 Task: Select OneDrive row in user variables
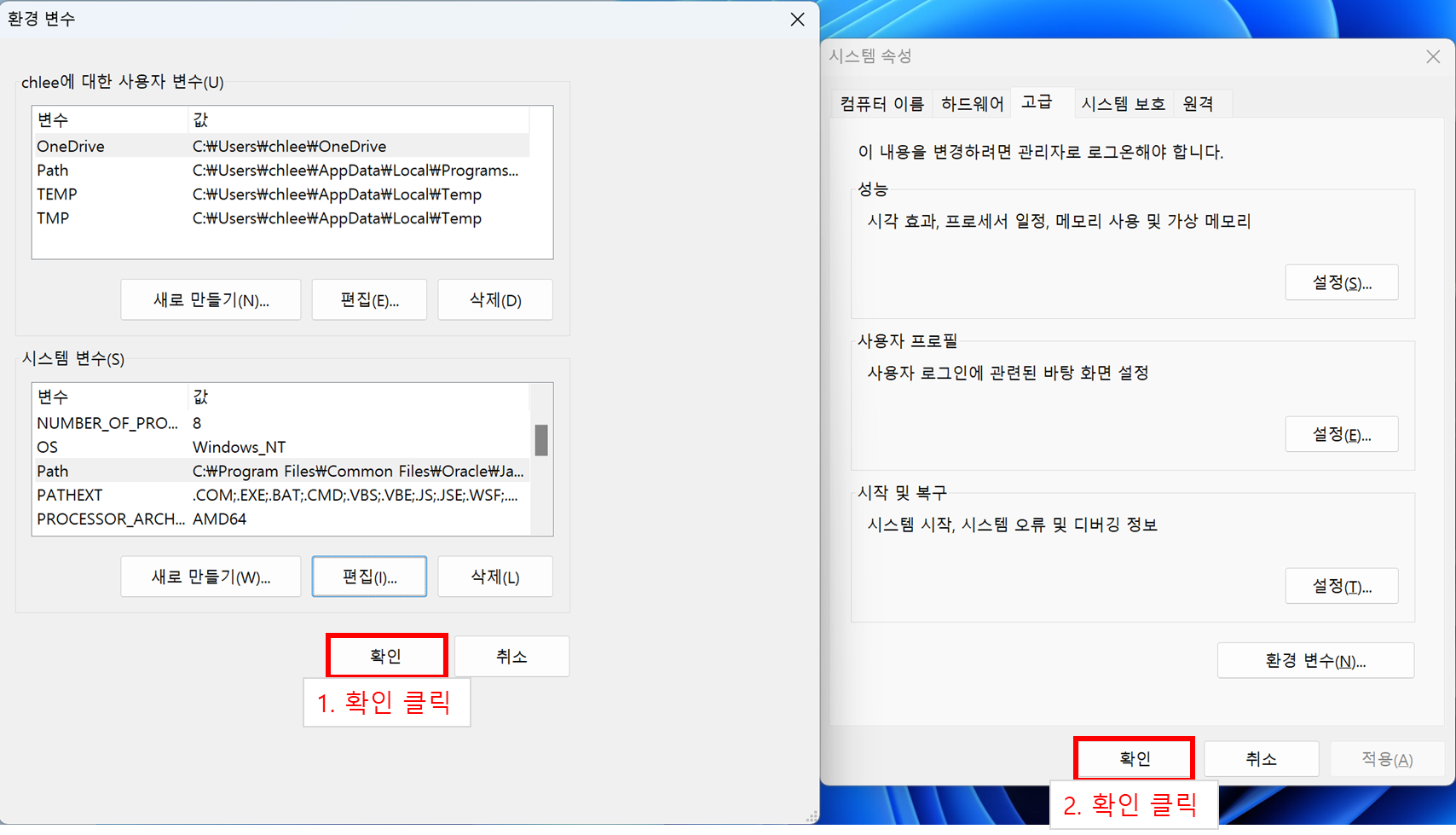tap(281, 146)
